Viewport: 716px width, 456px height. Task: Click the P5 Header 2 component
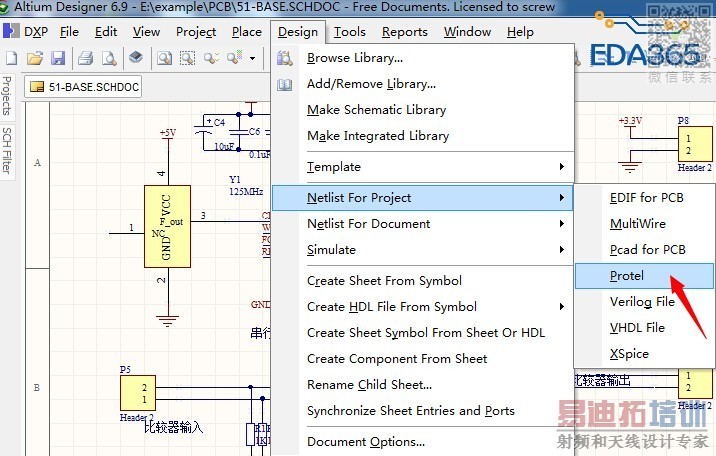pyautogui.click(x=138, y=393)
